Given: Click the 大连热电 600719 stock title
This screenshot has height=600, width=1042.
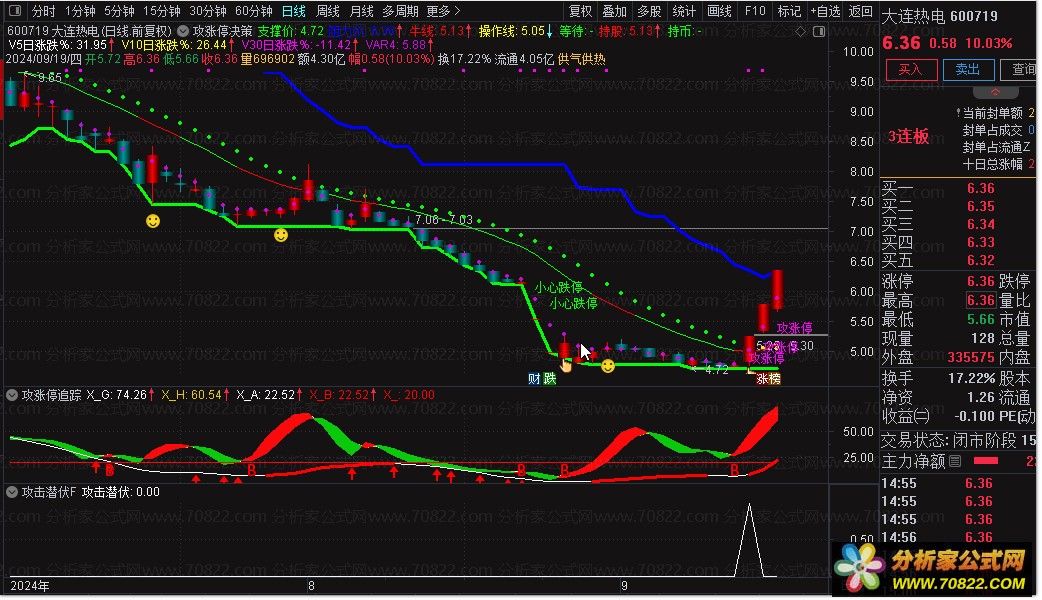Looking at the screenshot, I should [x=940, y=17].
